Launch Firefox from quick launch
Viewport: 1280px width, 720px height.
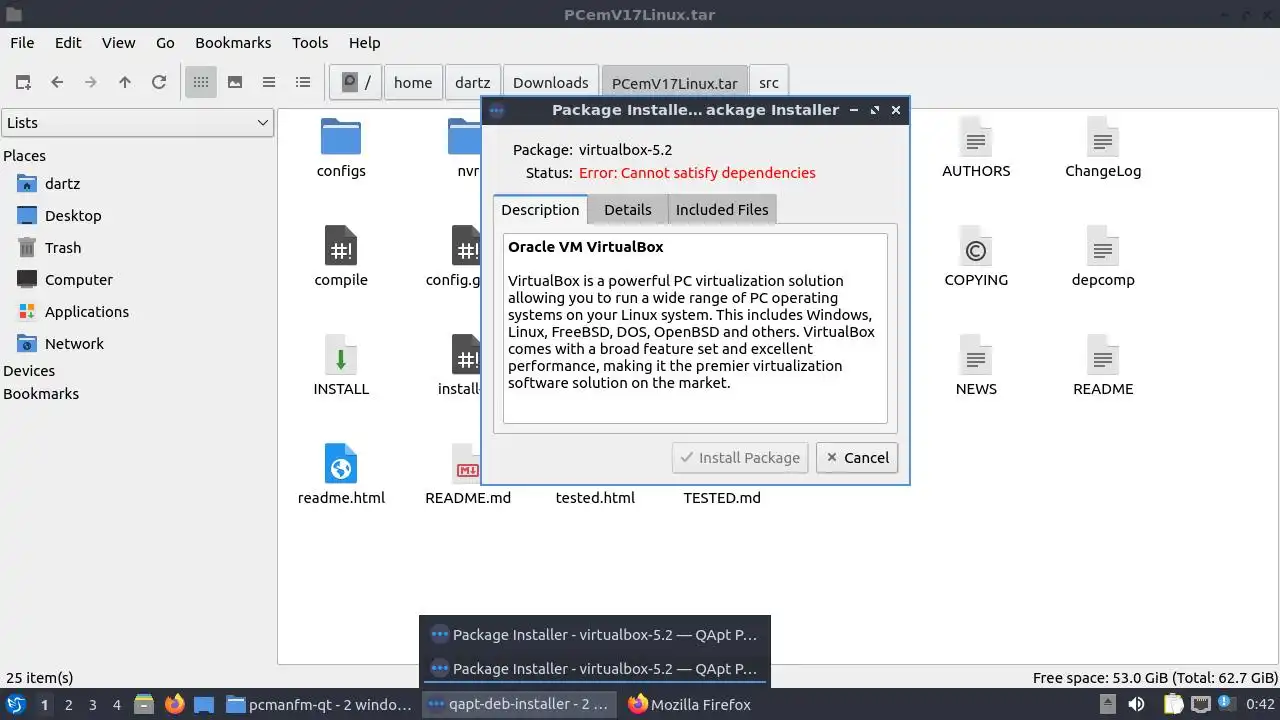174,704
